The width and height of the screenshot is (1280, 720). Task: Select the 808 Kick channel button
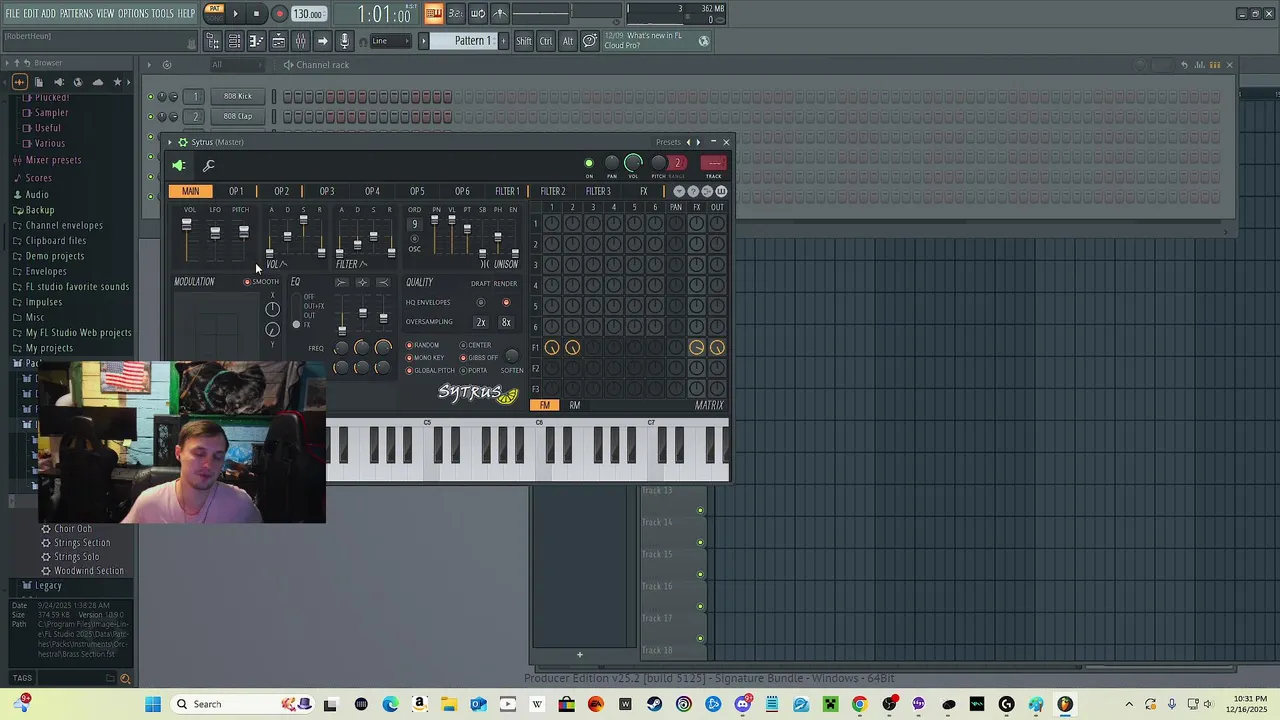click(238, 96)
